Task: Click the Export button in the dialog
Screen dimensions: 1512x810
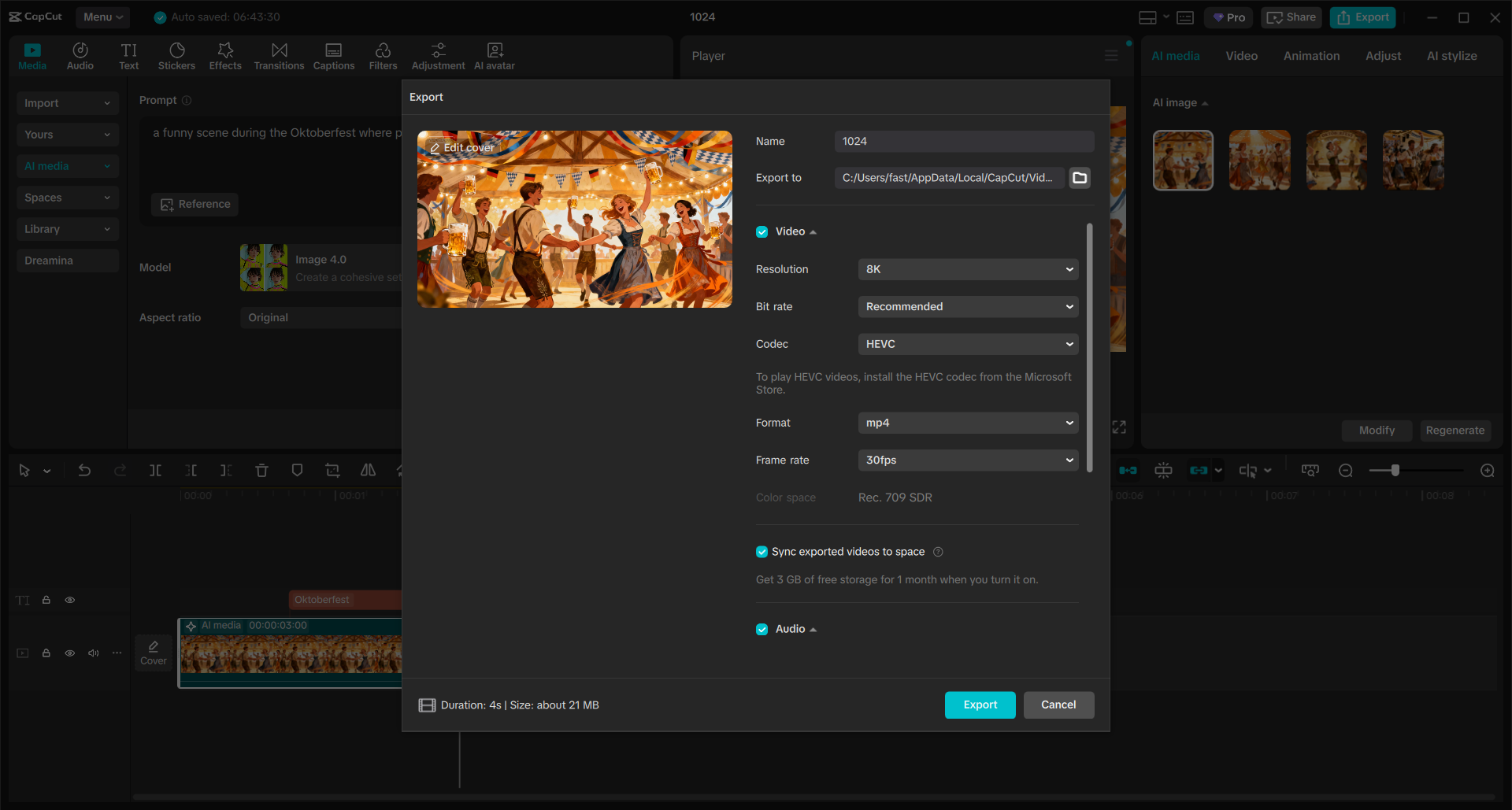Action: click(x=979, y=705)
